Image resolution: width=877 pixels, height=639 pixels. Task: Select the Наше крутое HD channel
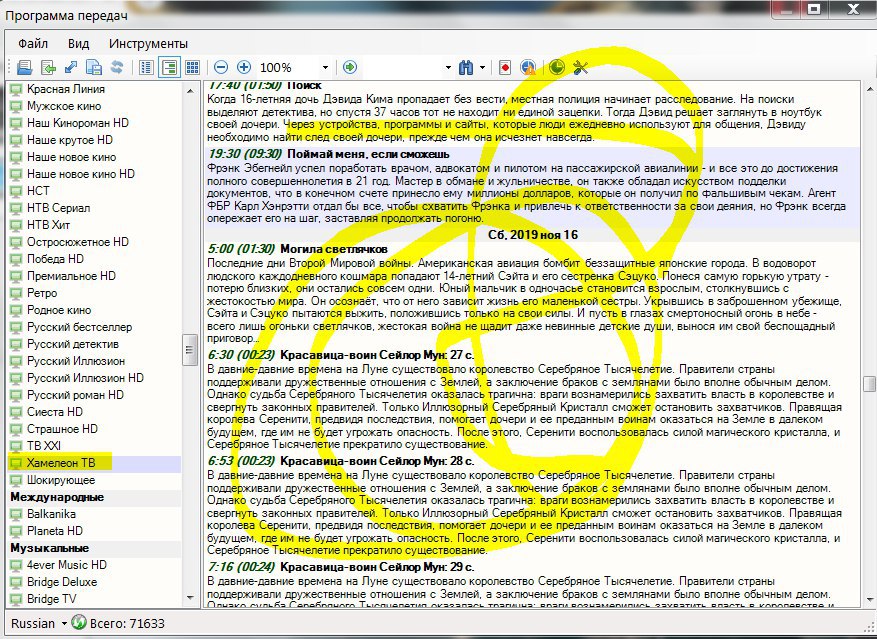coord(69,140)
